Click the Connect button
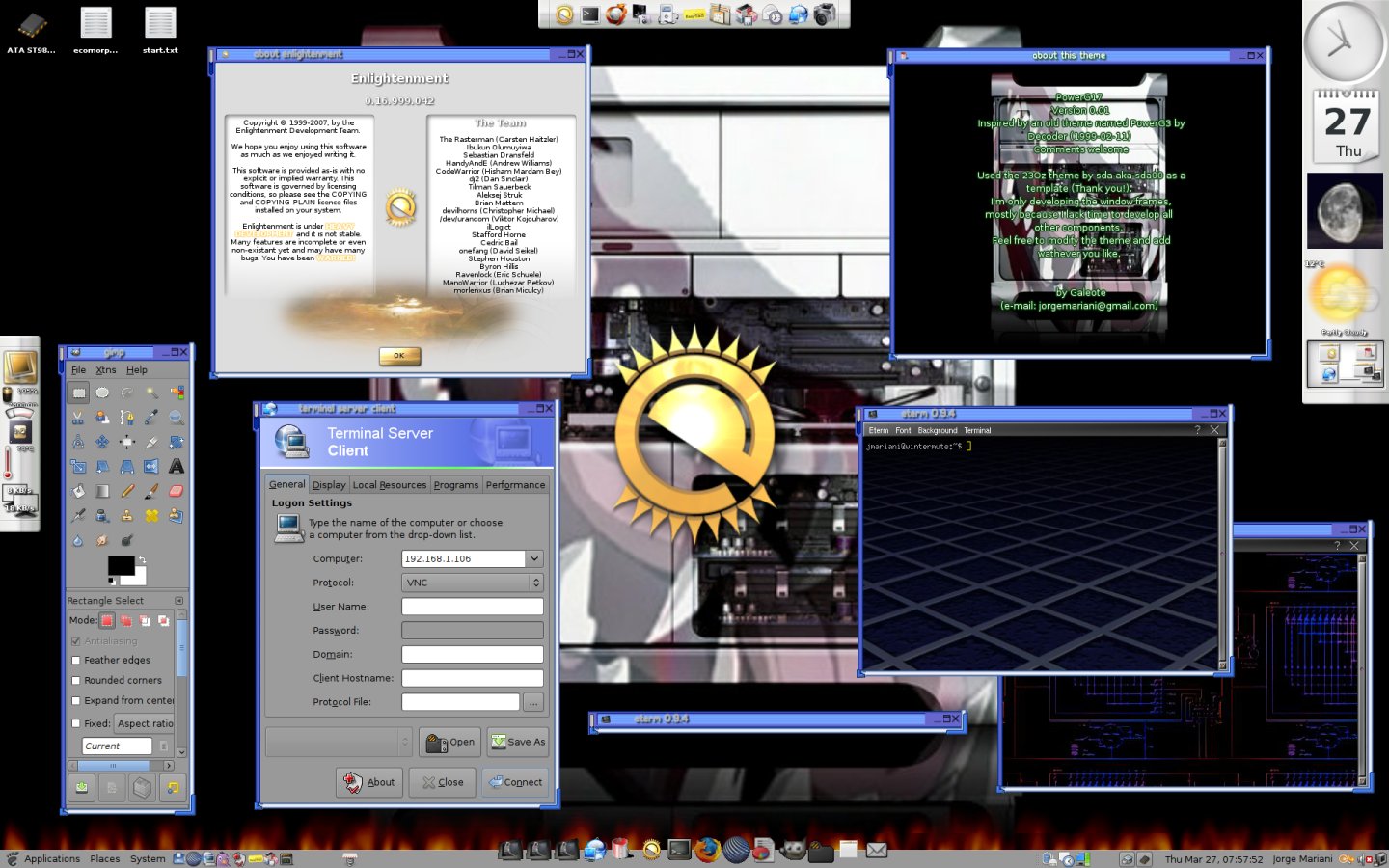Image resolution: width=1389 pixels, height=868 pixels. [x=516, y=782]
